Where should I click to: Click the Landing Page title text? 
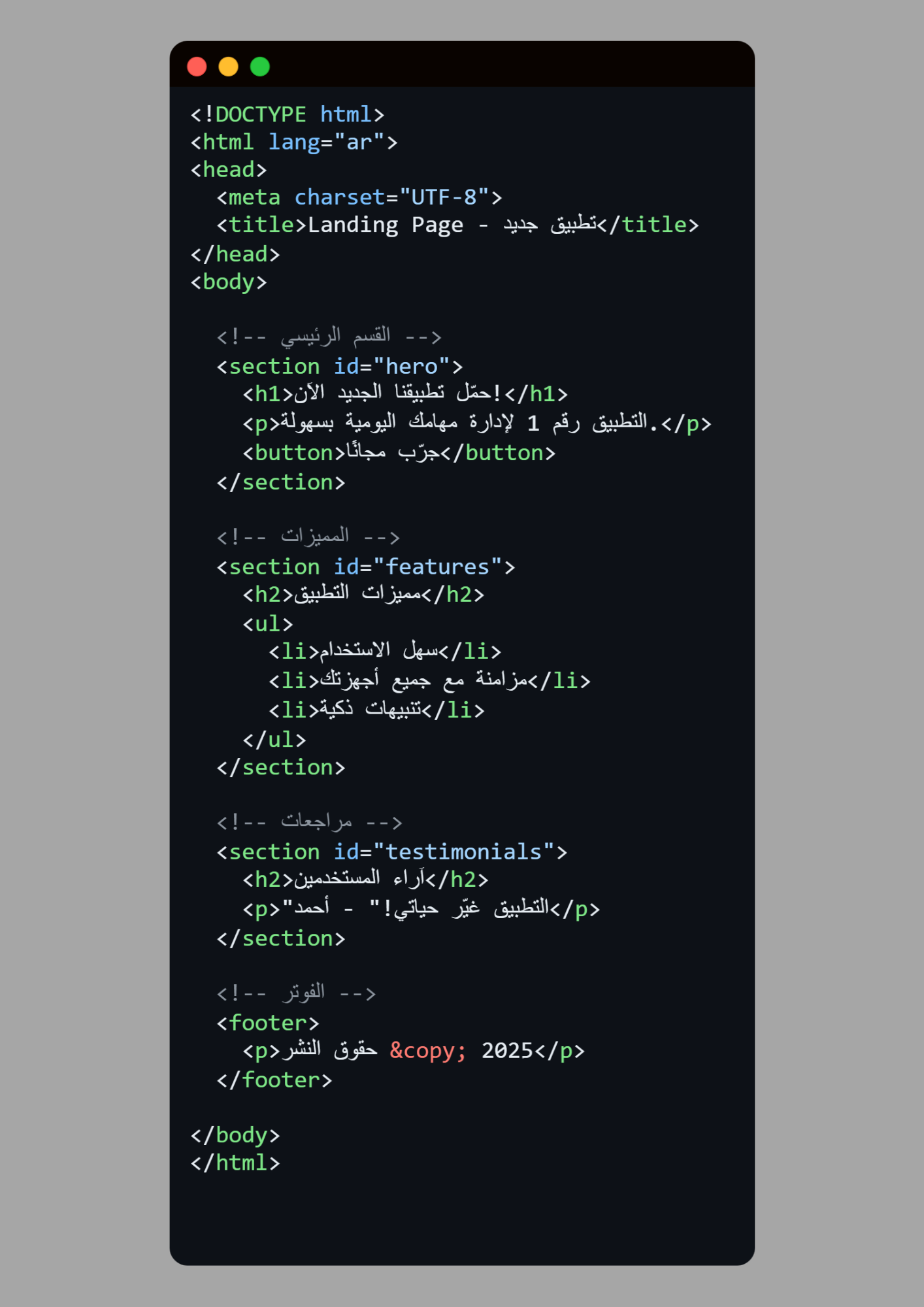[x=386, y=225]
